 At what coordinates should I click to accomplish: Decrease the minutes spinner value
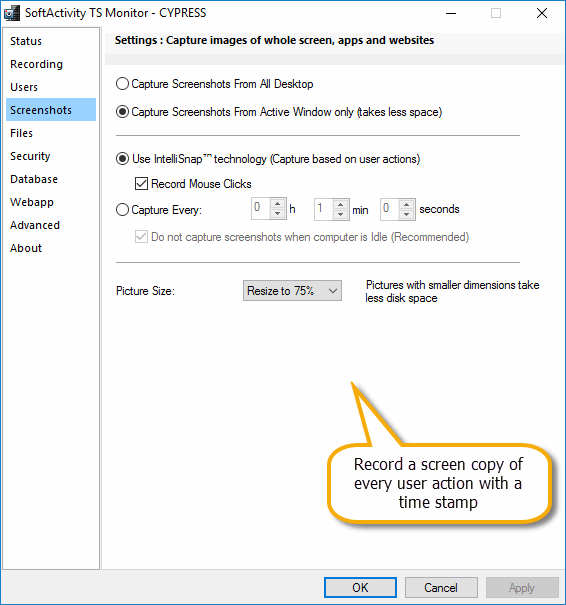340,214
